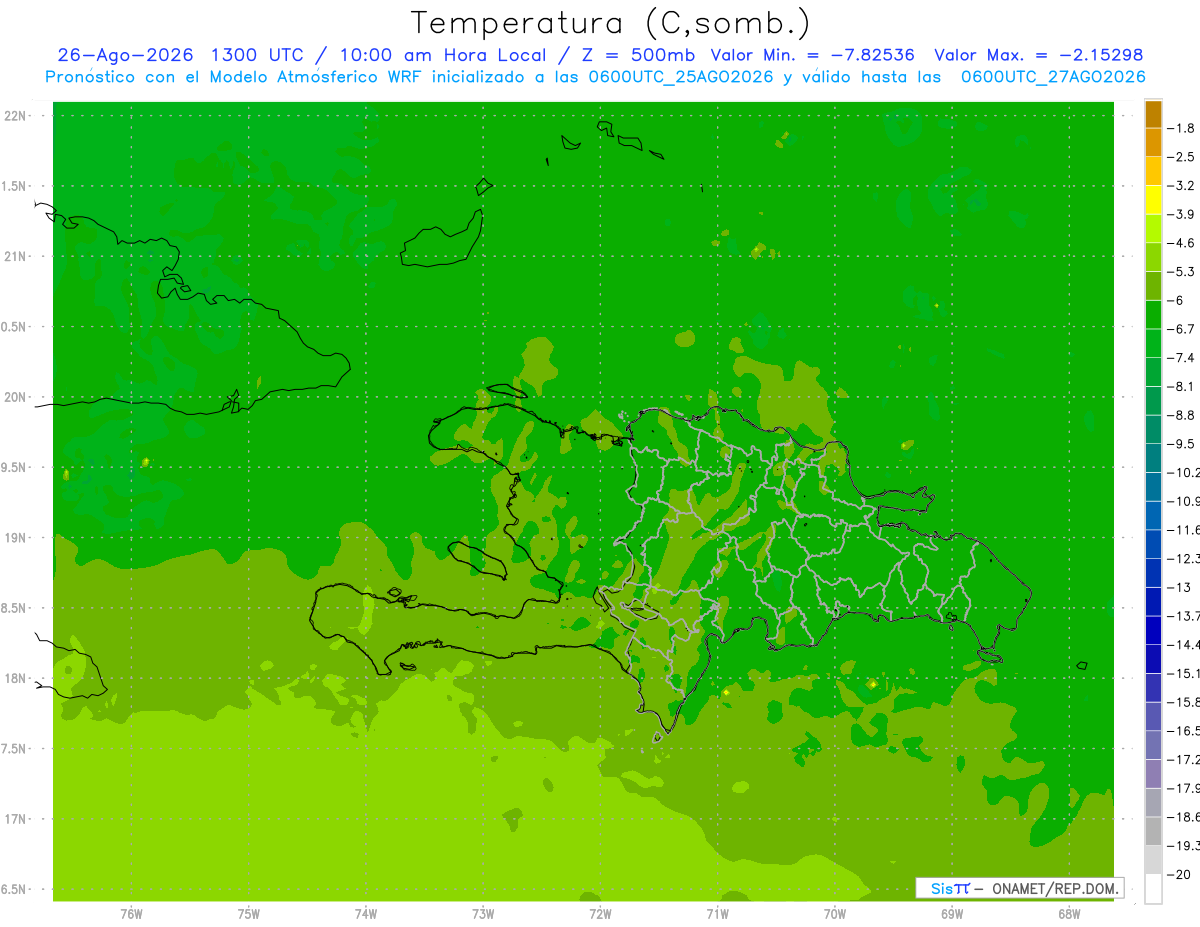
Task: Click the '18N' latitude label
Action: 15,678
